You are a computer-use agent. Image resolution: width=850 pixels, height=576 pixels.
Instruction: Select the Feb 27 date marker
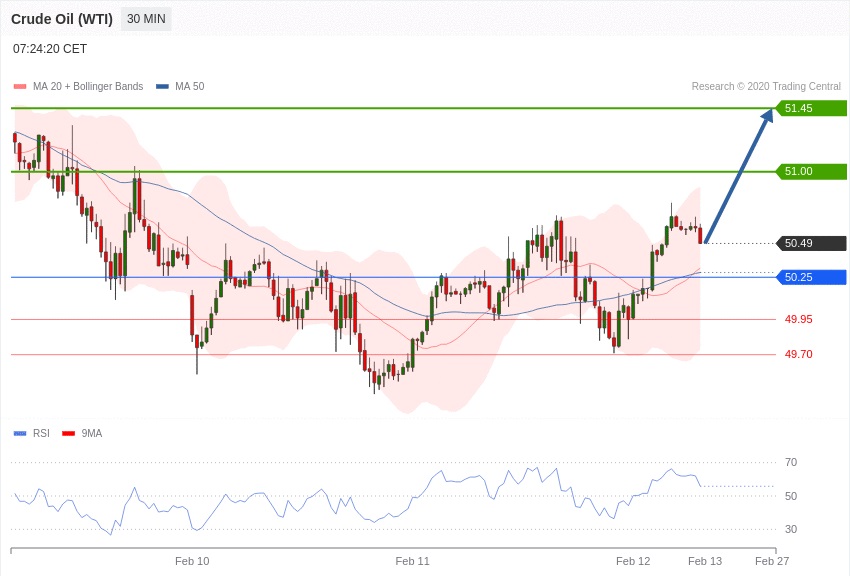pyautogui.click(x=772, y=561)
